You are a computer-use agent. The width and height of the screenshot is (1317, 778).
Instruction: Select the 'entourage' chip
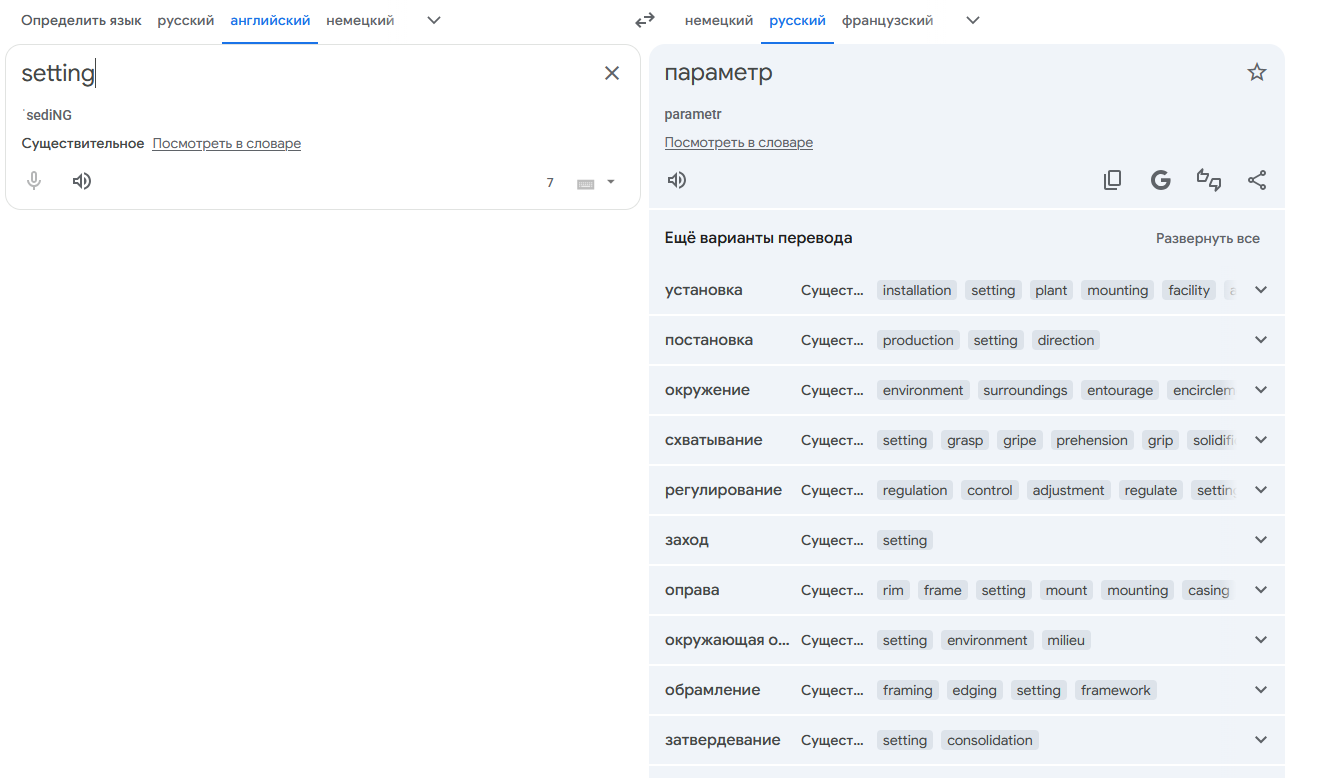tap(1120, 390)
